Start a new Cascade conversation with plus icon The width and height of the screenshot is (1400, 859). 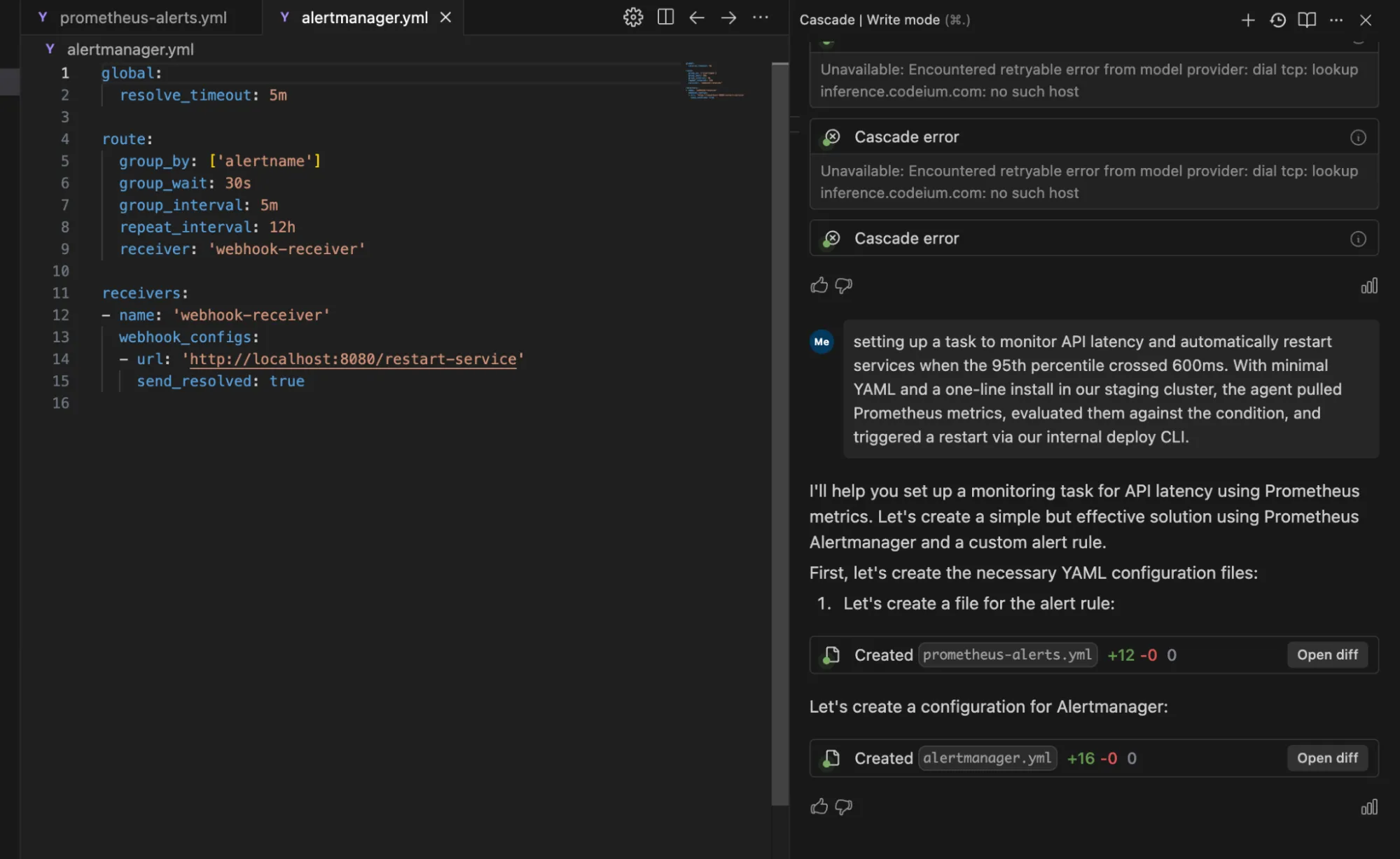pos(1247,20)
